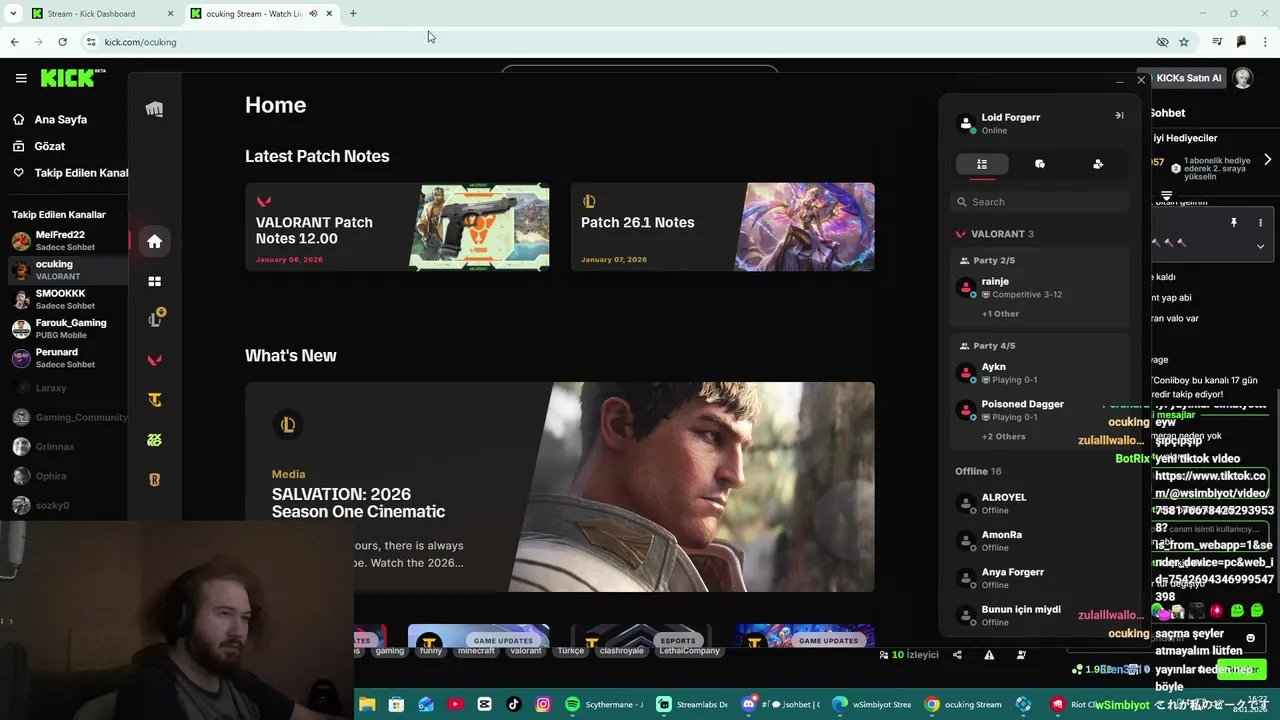Select the VALORANT icon in Riot sidebar
Image resolution: width=1280 pixels, height=720 pixels.
coord(154,360)
